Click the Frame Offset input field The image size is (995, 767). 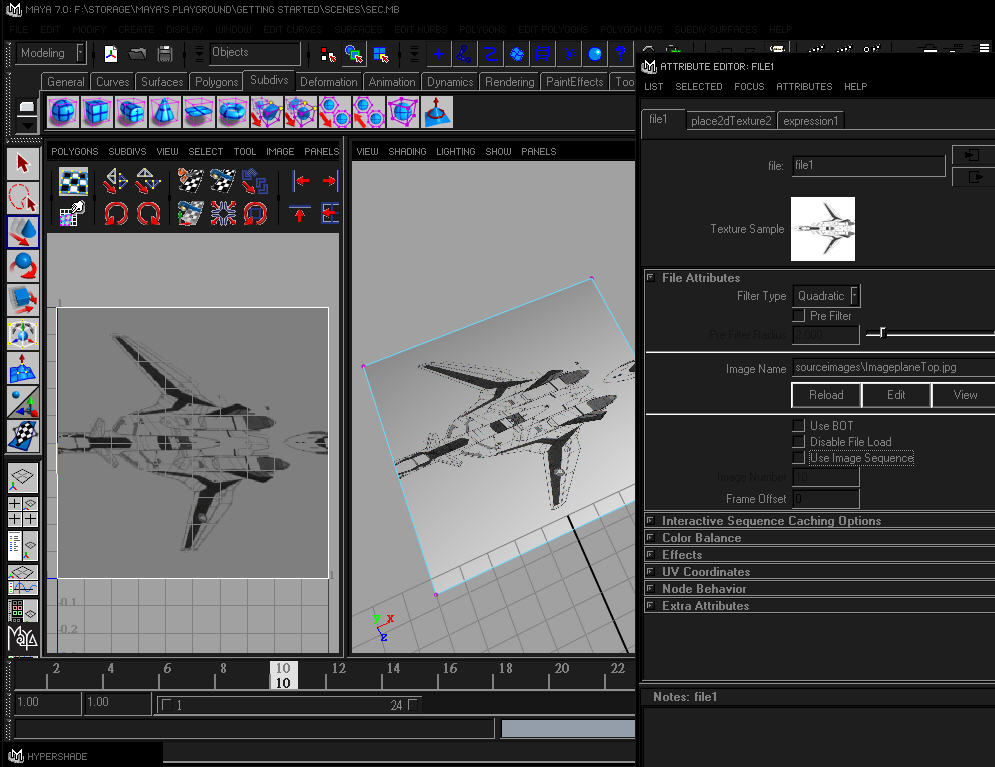[826, 499]
